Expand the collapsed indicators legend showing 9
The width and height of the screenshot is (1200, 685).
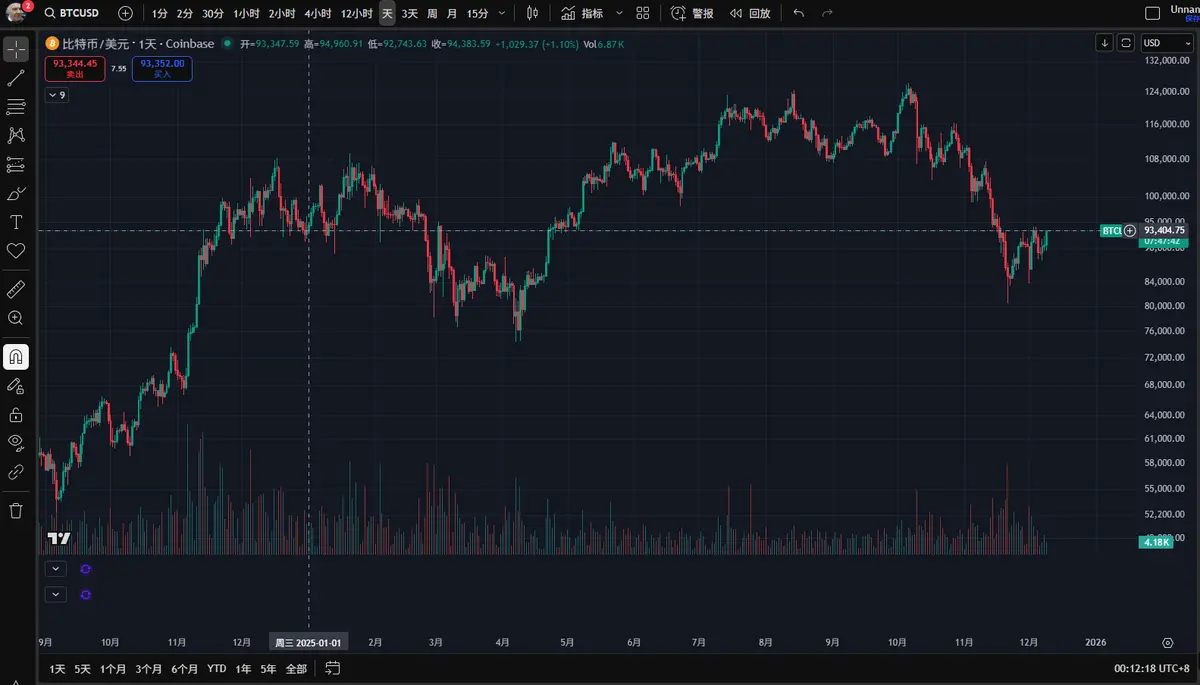57,95
